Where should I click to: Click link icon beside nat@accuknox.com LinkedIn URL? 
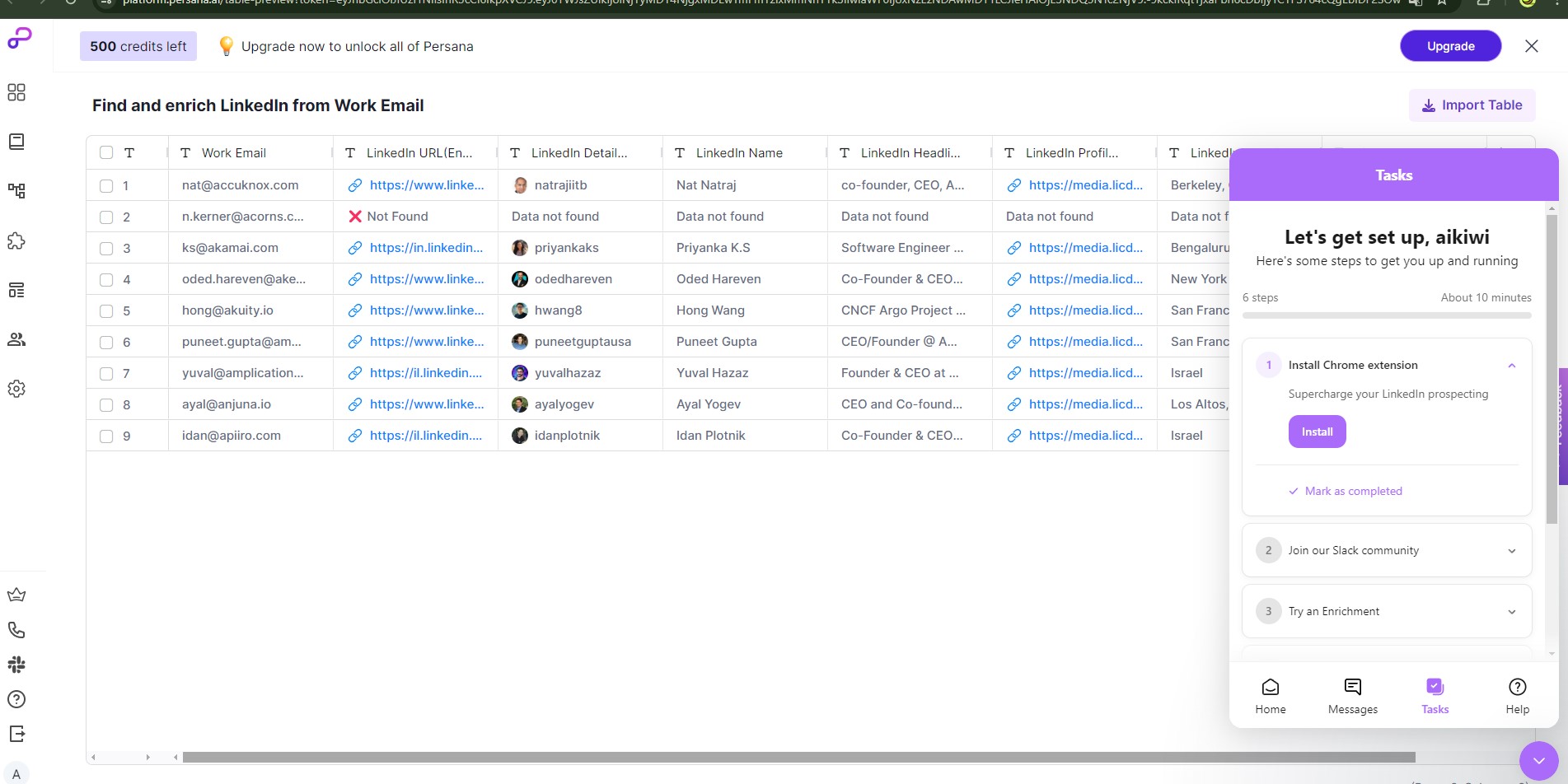coord(355,185)
